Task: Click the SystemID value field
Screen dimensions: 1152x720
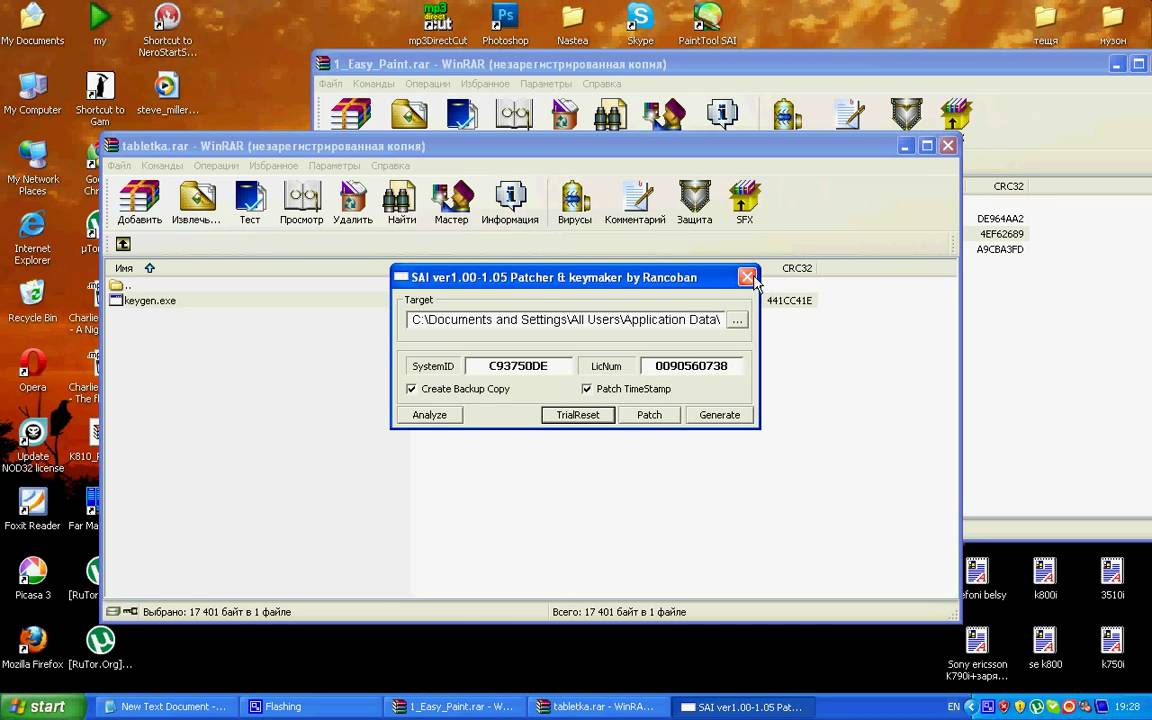Action: point(518,366)
